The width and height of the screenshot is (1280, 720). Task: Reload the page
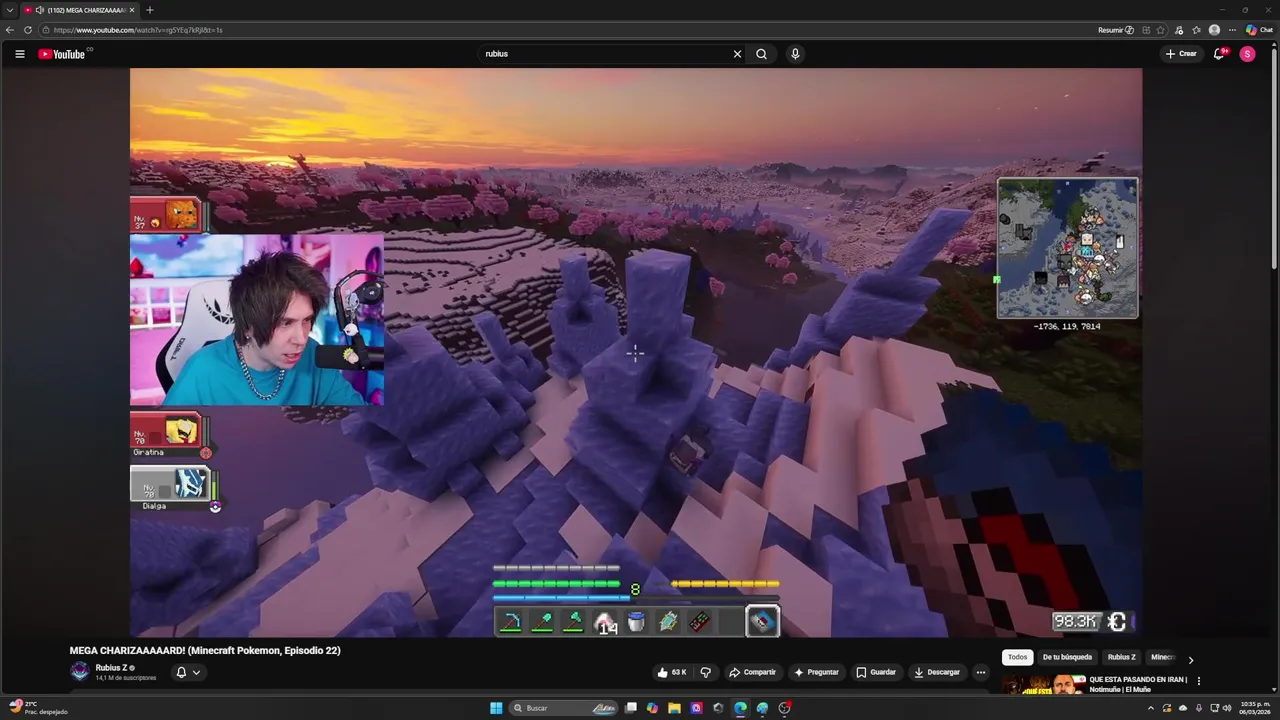(28, 30)
